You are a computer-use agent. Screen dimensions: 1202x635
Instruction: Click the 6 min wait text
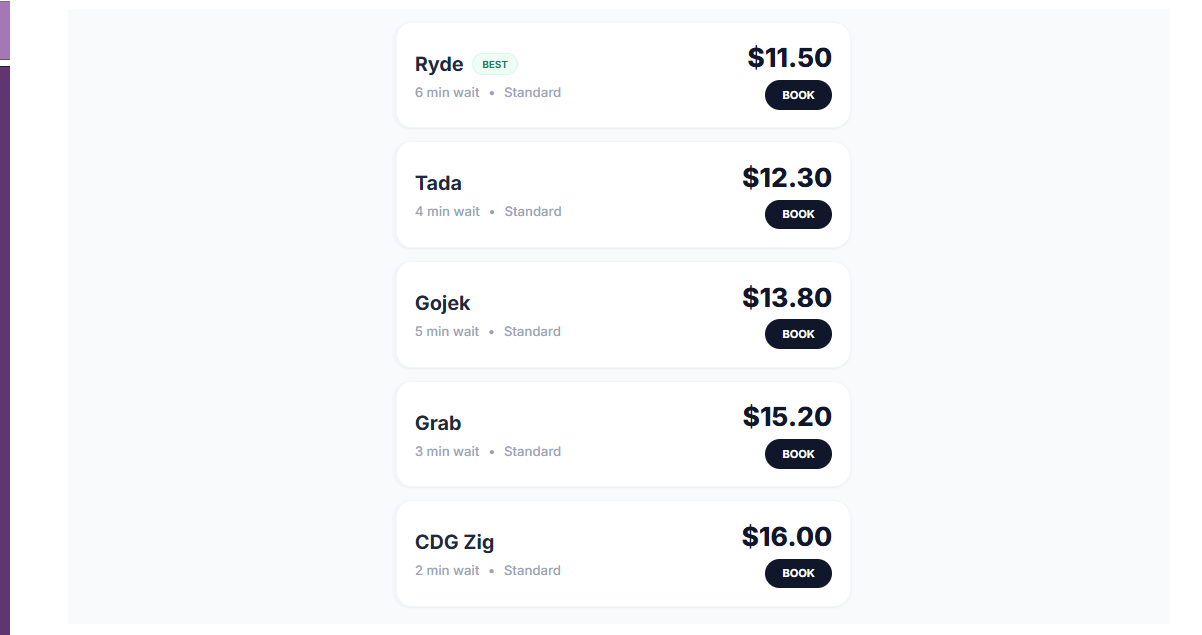point(447,92)
